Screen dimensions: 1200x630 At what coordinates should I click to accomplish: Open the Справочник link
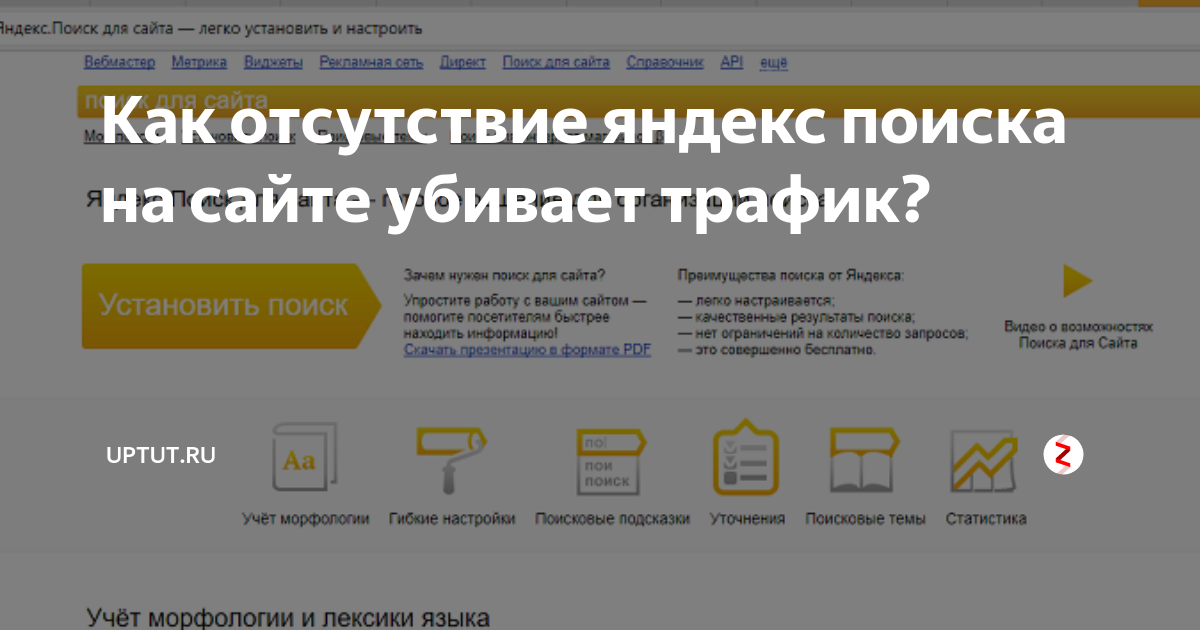click(x=665, y=62)
